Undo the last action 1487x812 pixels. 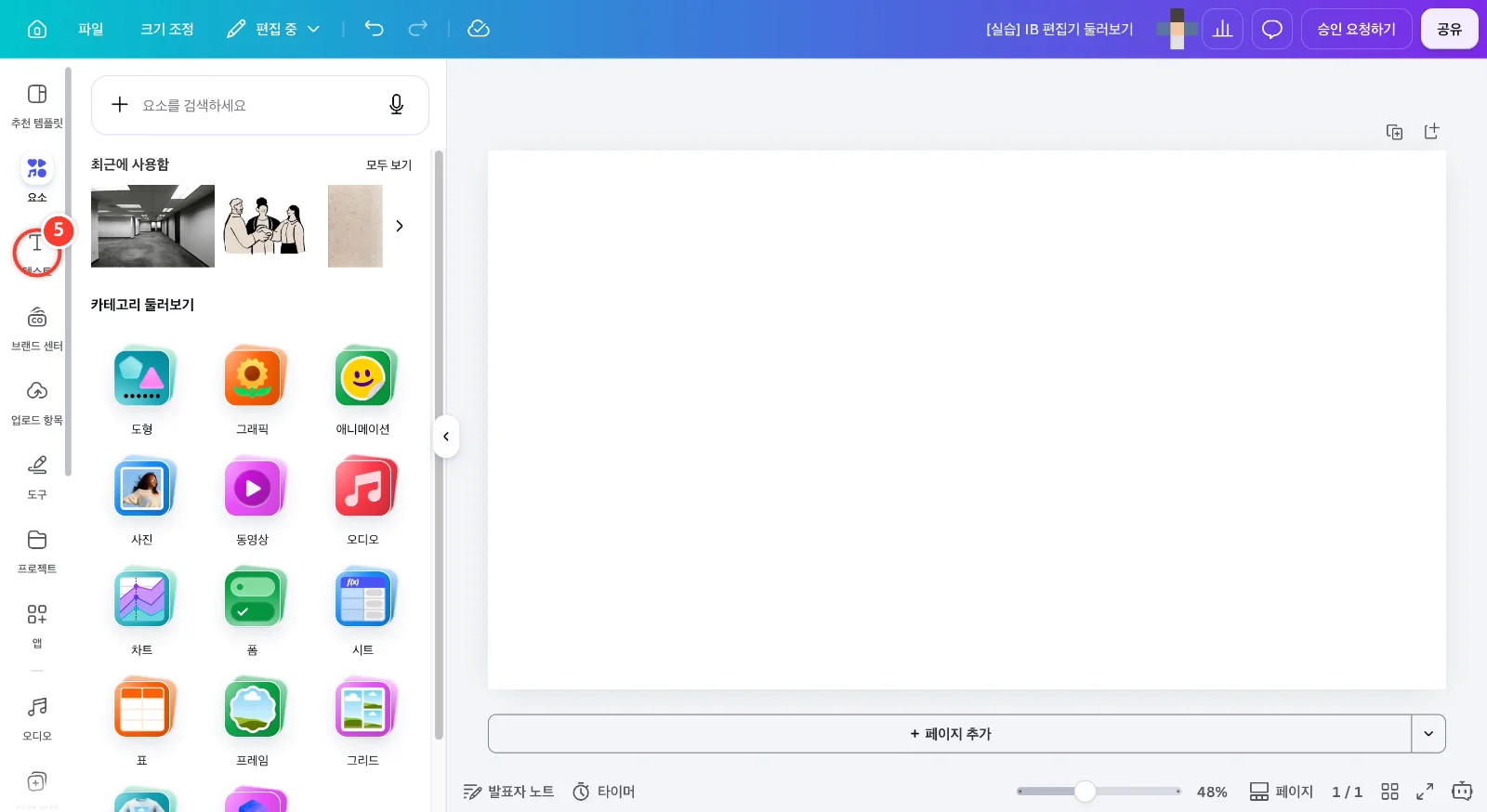[x=374, y=29]
